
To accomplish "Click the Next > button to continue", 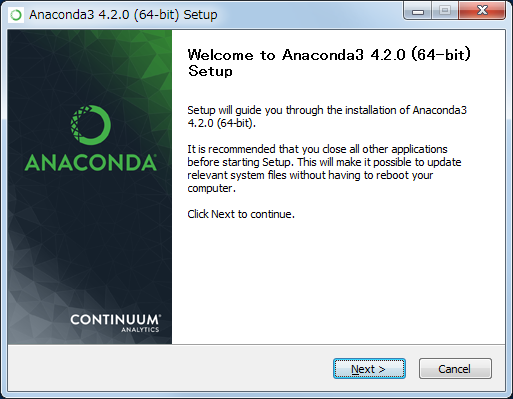I will click(x=369, y=369).
